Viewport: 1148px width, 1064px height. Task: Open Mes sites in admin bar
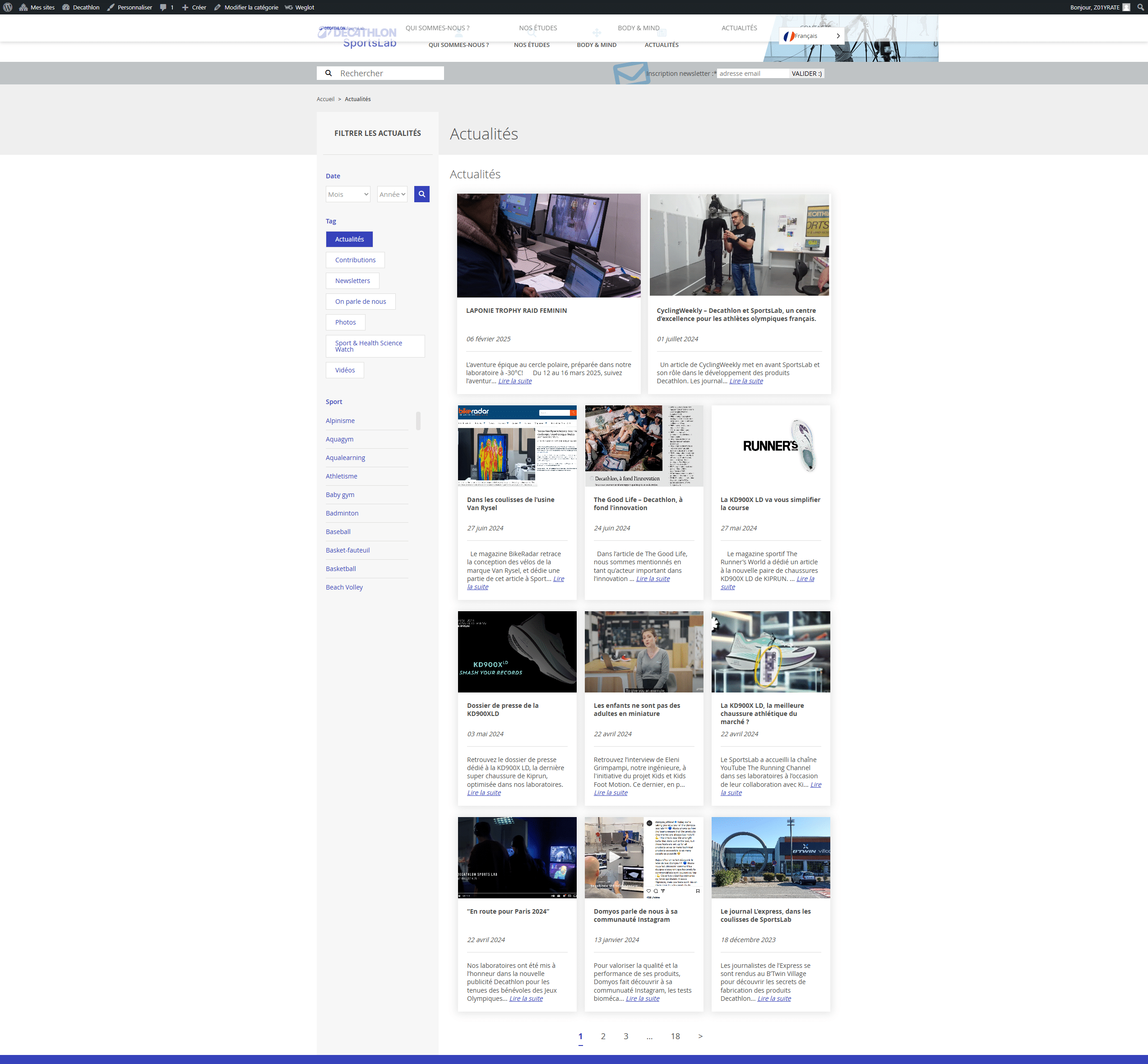pos(37,8)
